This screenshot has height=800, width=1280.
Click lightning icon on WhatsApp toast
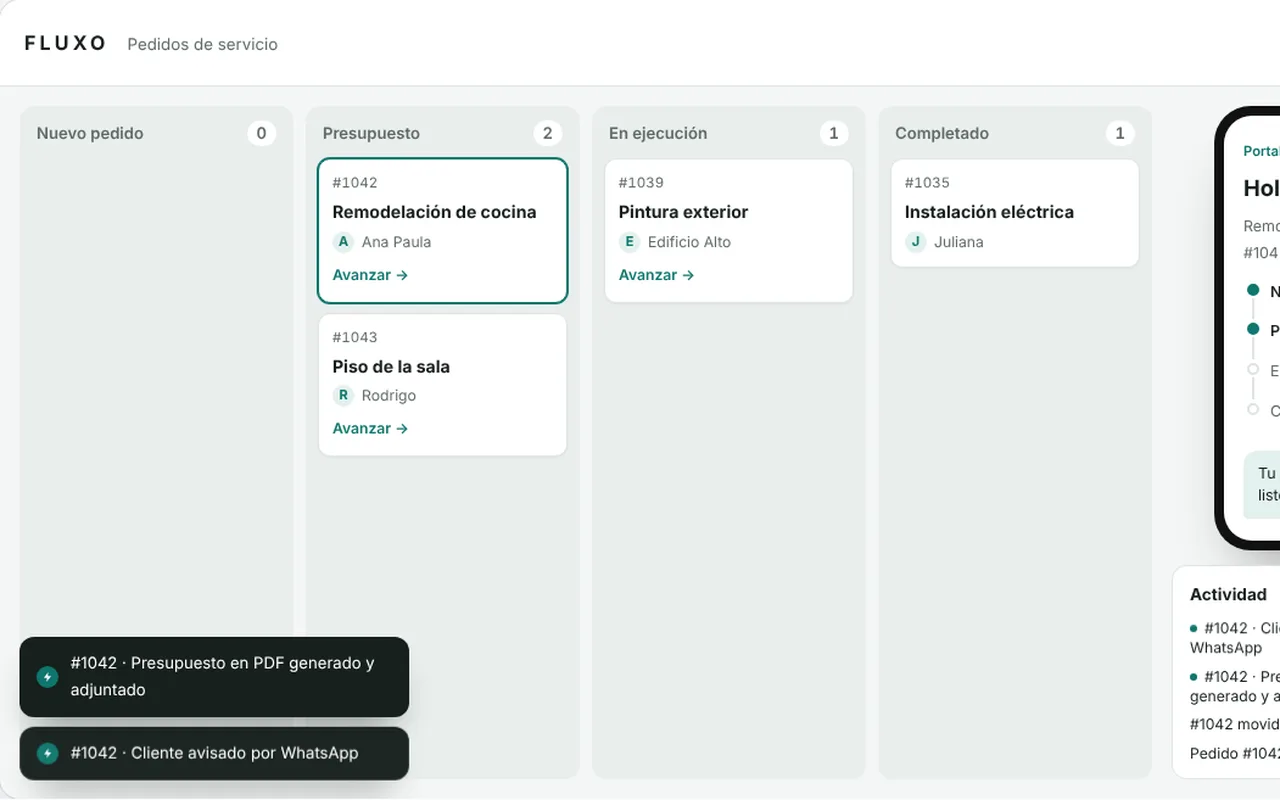47,753
